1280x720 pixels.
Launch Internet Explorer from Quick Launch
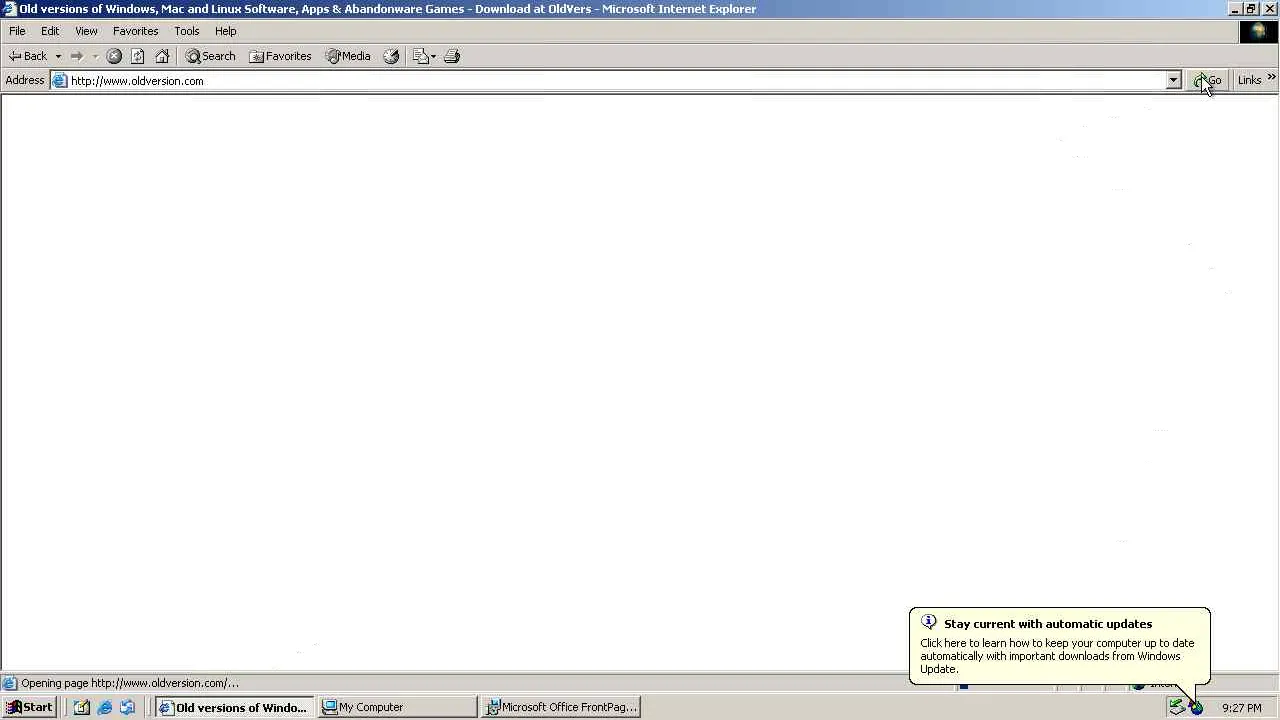105,707
